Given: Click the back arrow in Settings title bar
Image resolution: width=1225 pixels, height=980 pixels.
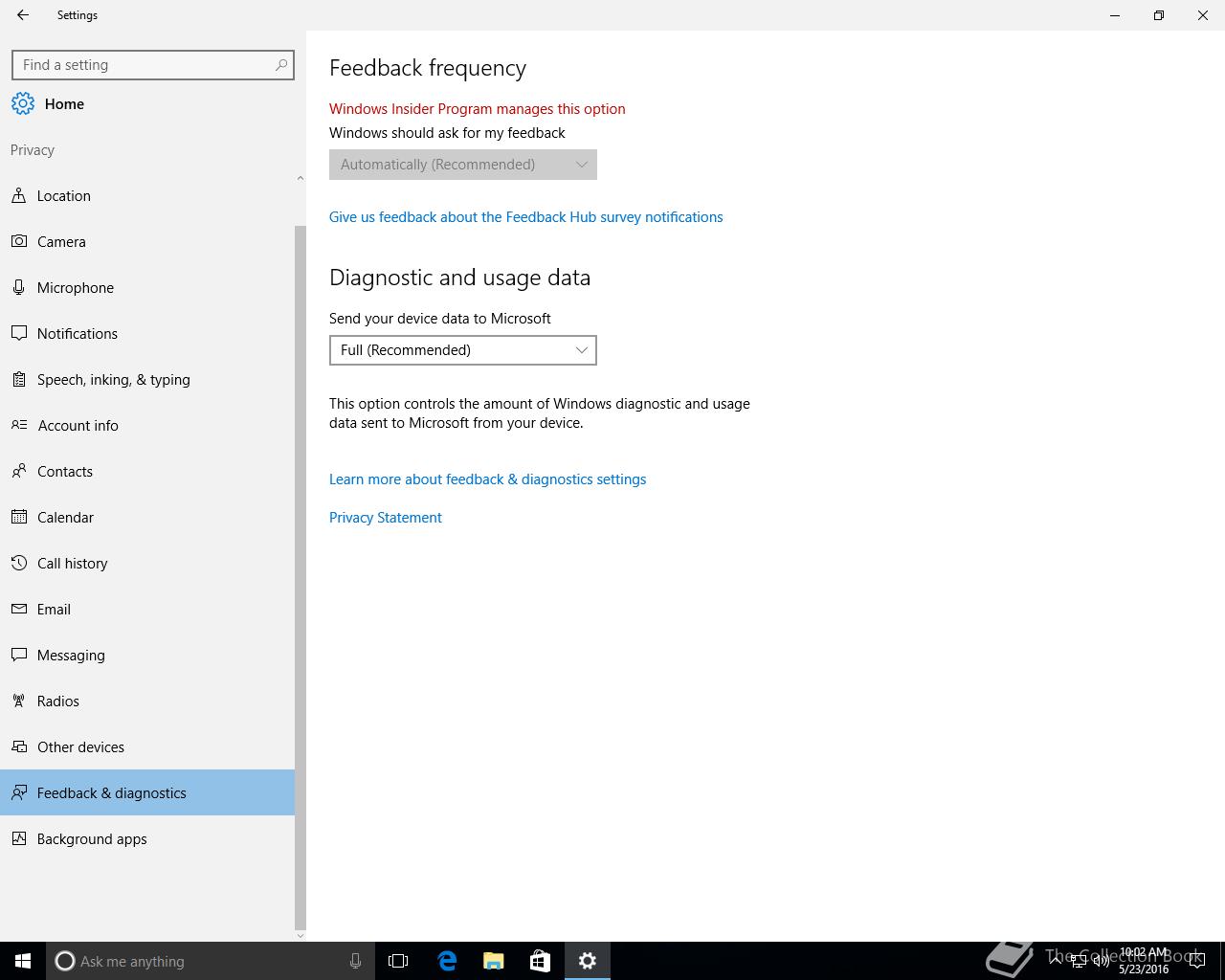Looking at the screenshot, I should point(23,15).
